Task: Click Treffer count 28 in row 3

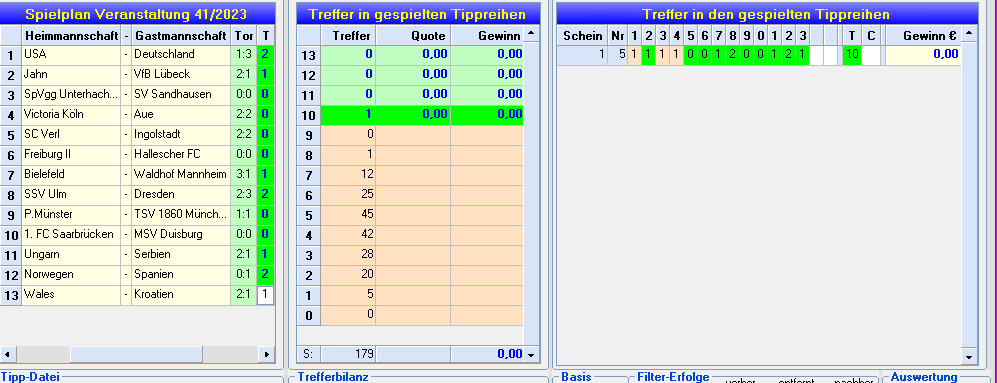Action: click(x=348, y=255)
